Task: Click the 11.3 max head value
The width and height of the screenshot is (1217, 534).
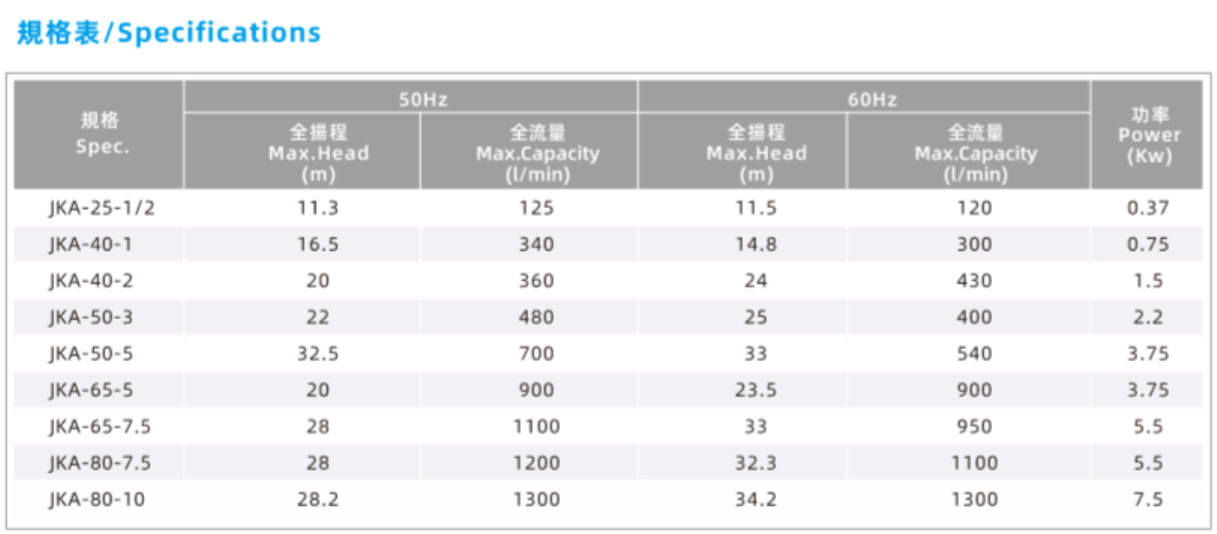Action: pos(318,208)
